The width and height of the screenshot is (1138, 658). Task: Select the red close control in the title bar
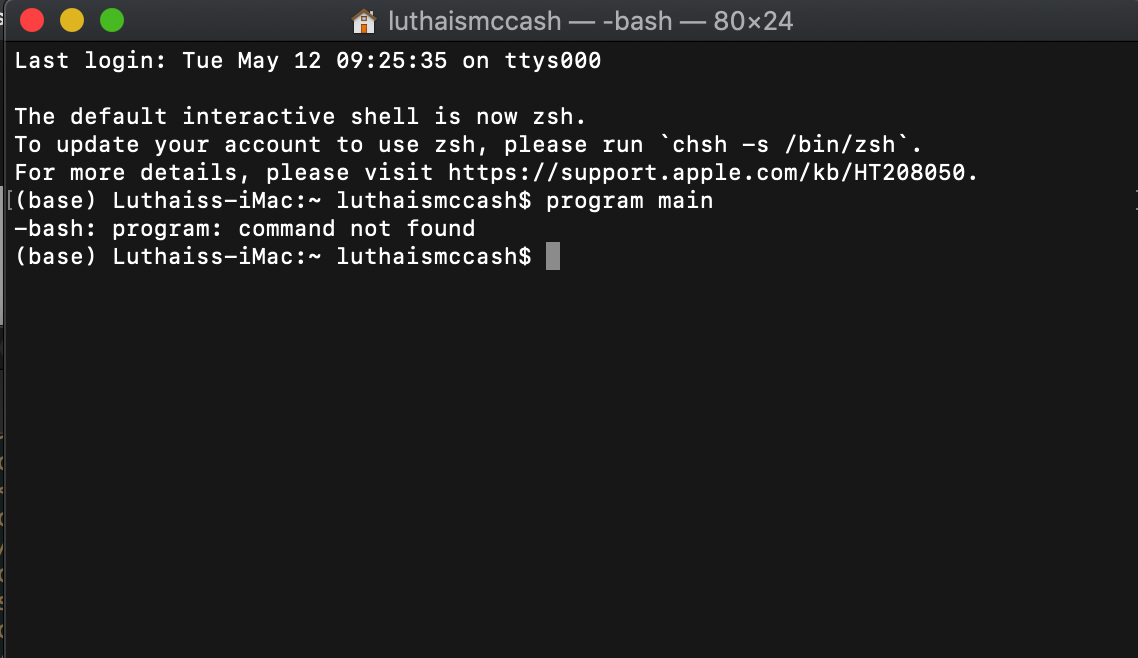(x=31, y=18)
